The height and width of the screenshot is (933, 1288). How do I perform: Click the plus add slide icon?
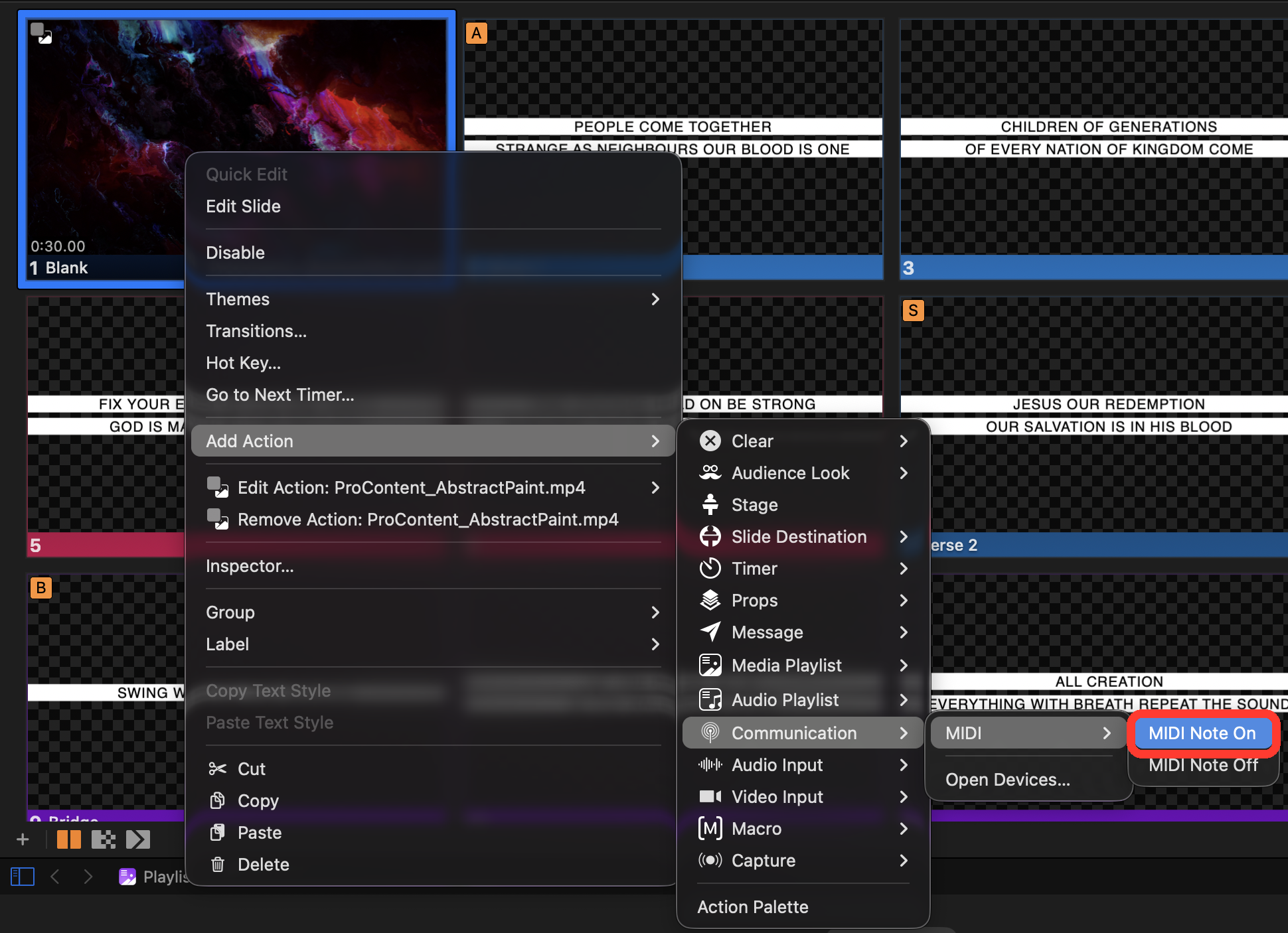pos(23,839)
